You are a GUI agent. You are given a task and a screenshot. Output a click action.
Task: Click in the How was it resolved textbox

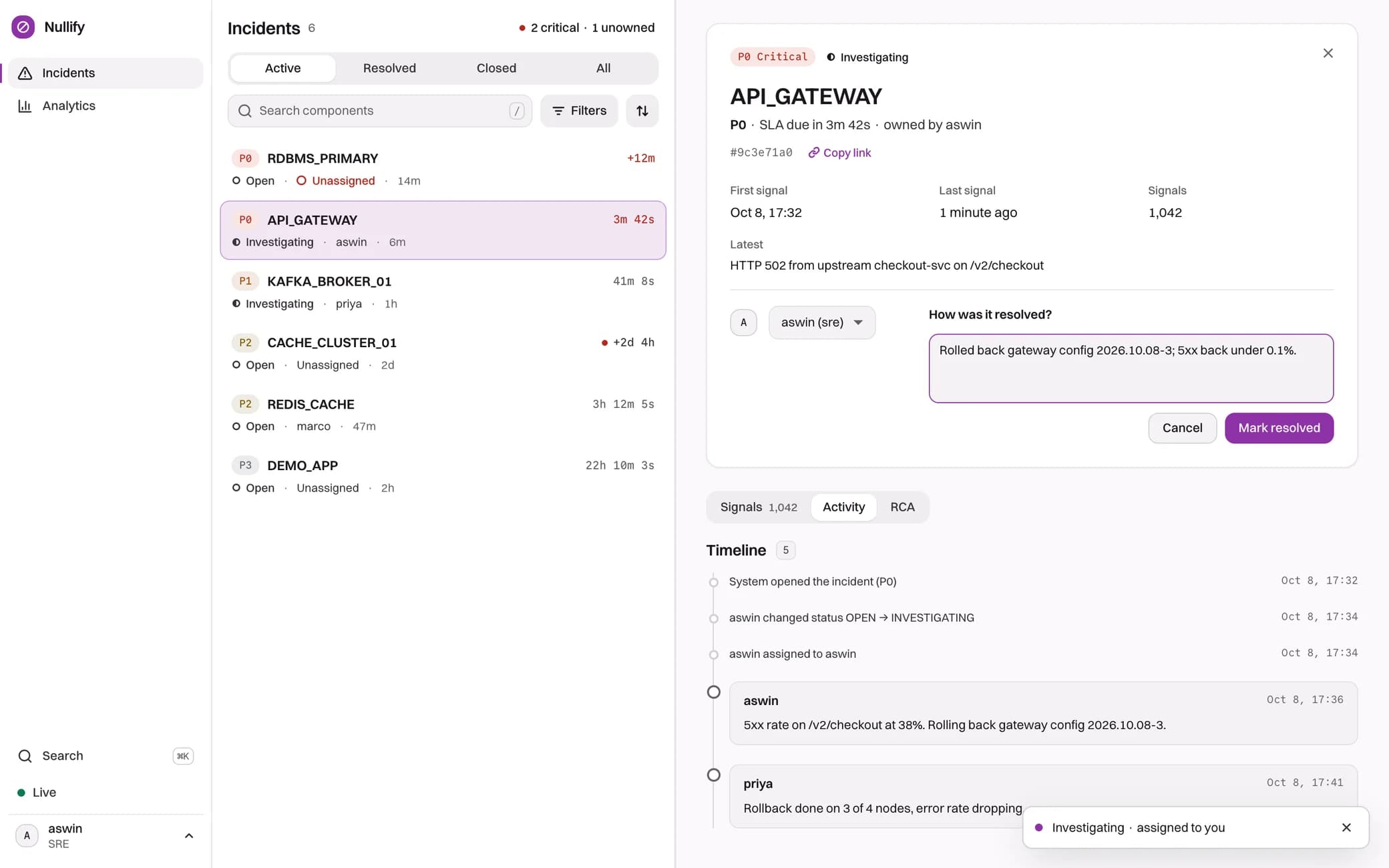[x=1131, y=369]
